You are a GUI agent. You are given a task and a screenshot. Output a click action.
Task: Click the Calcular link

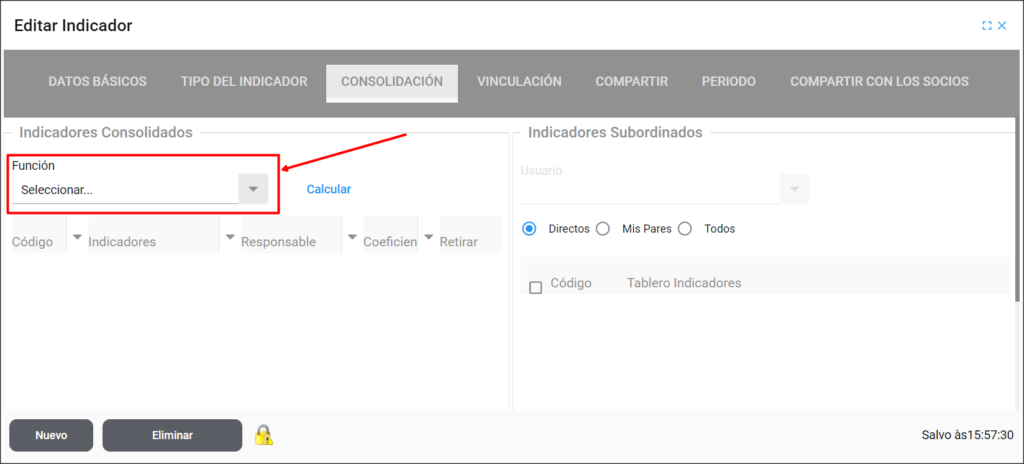(x=329, y=189)
